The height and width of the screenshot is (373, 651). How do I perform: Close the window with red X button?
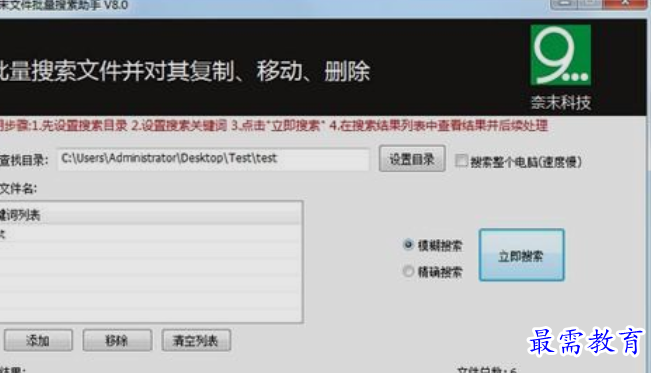point(626,4)
